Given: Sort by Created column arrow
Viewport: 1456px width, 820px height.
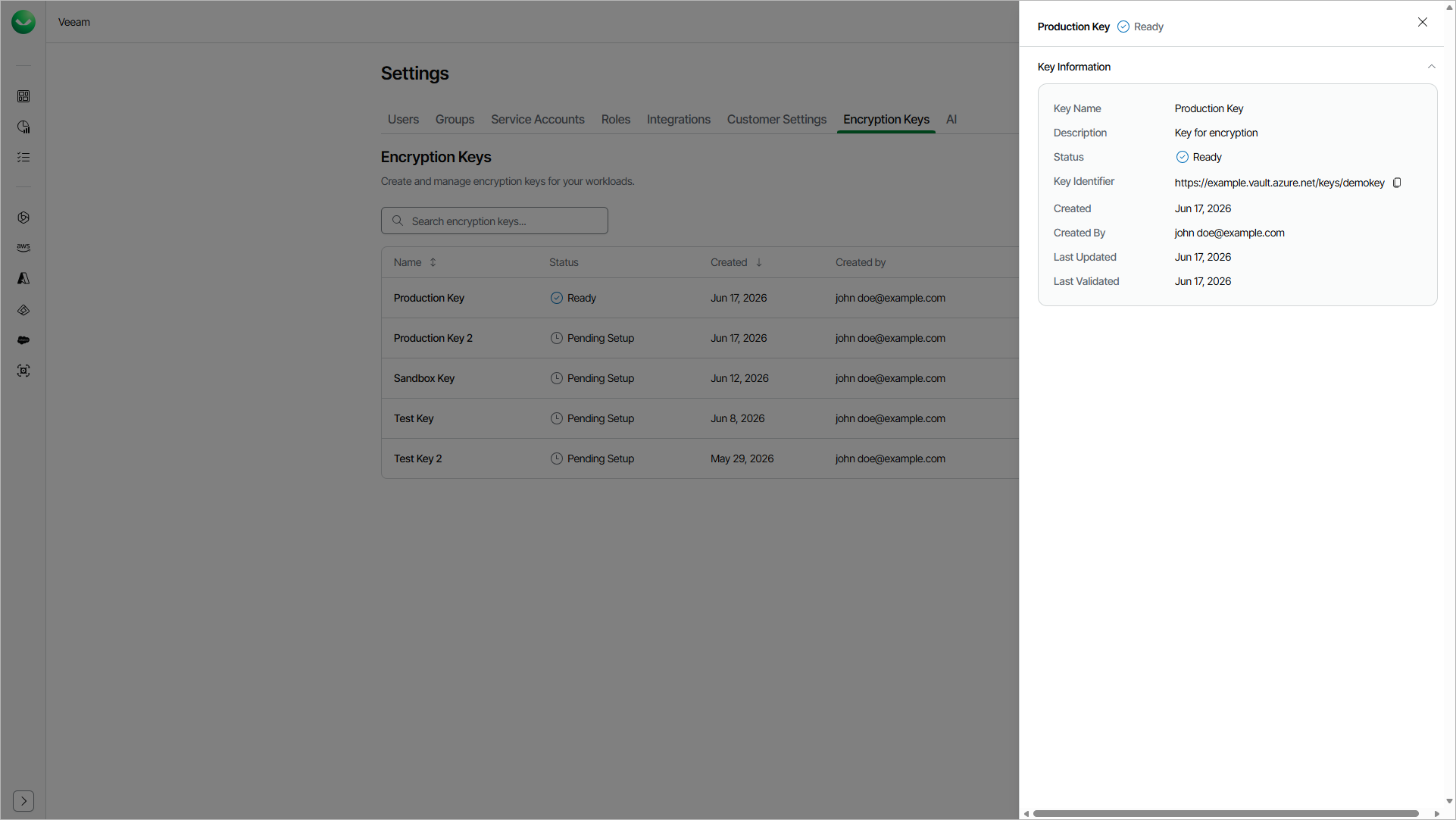Looking at the screenshot, I should [758, 262].
